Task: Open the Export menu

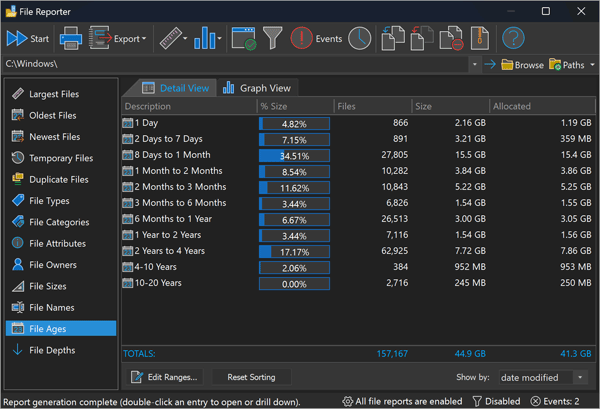Action: pos(117,38)
